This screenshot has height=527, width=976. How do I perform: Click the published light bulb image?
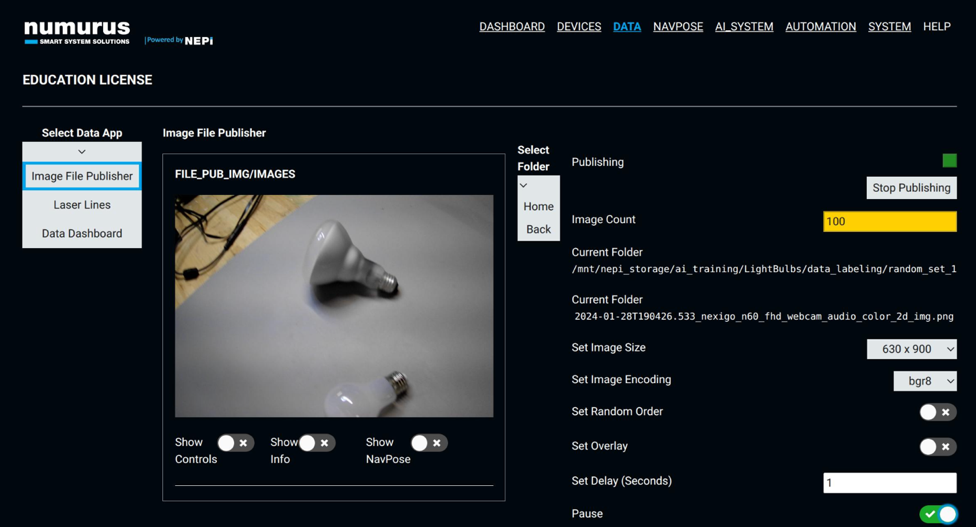(334, 306)
